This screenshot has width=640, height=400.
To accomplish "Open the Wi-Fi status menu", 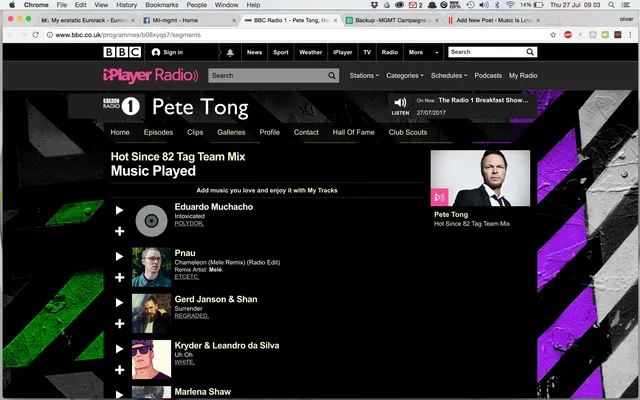I will click(x=510, y=5).
